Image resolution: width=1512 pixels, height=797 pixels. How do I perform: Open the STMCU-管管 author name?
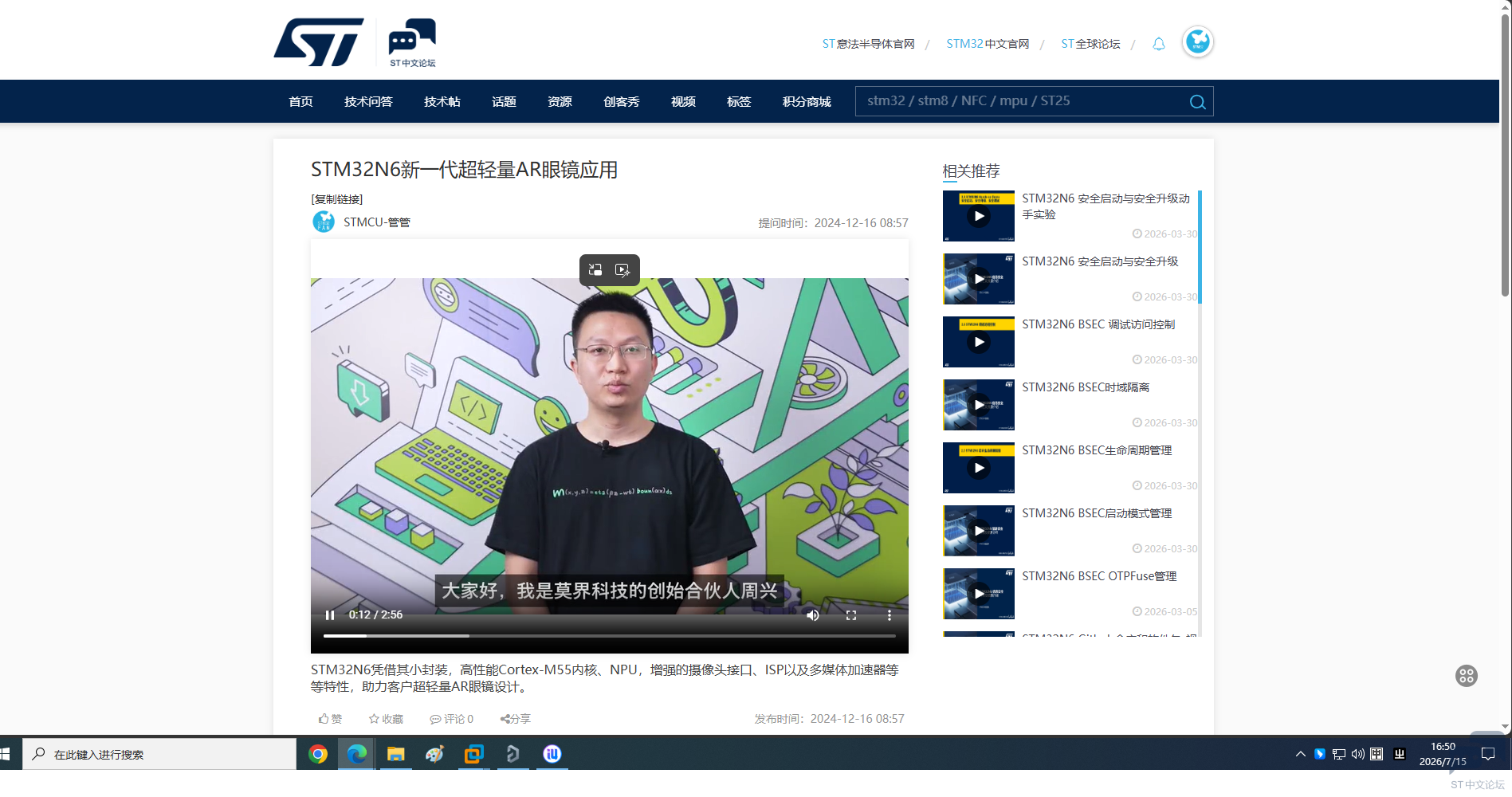[377, 222]
